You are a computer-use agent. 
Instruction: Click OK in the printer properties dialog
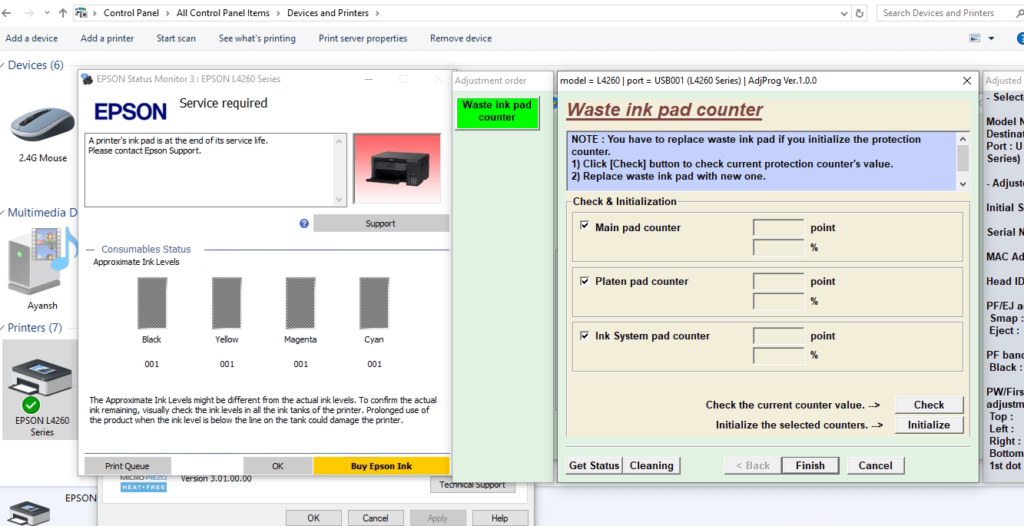tap(313, 518)
